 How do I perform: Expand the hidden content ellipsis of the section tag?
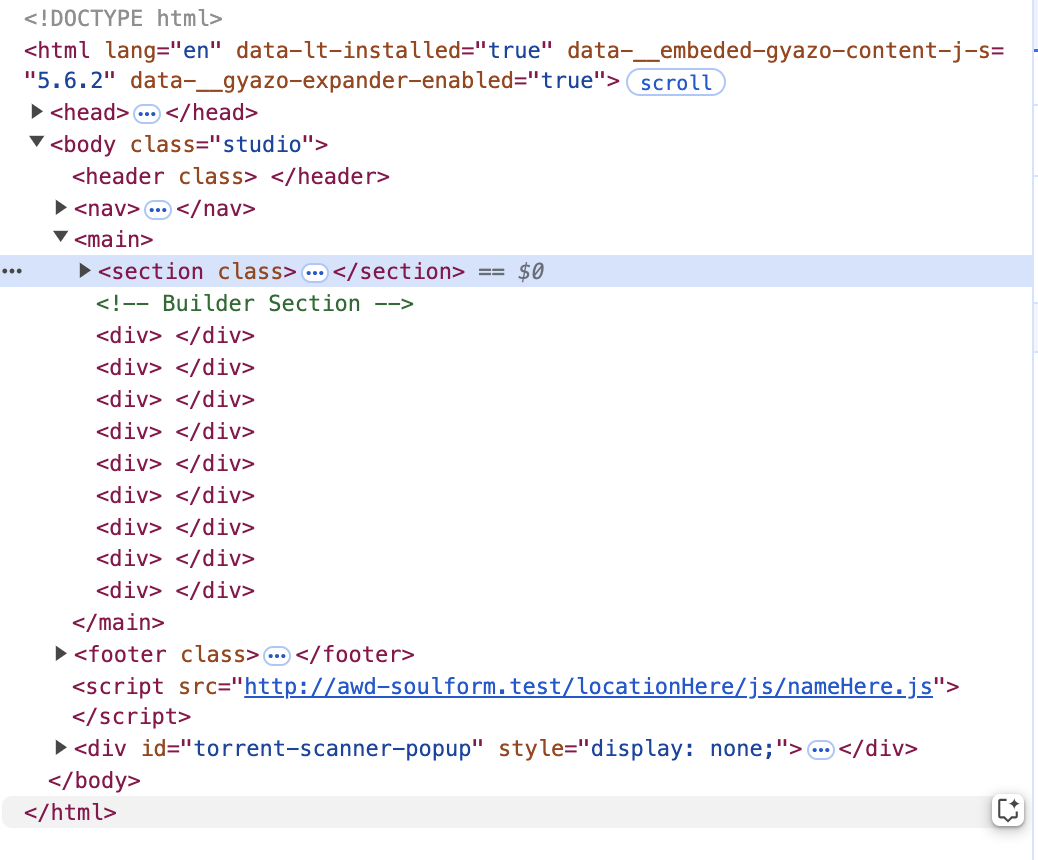[x=315, y=271]
